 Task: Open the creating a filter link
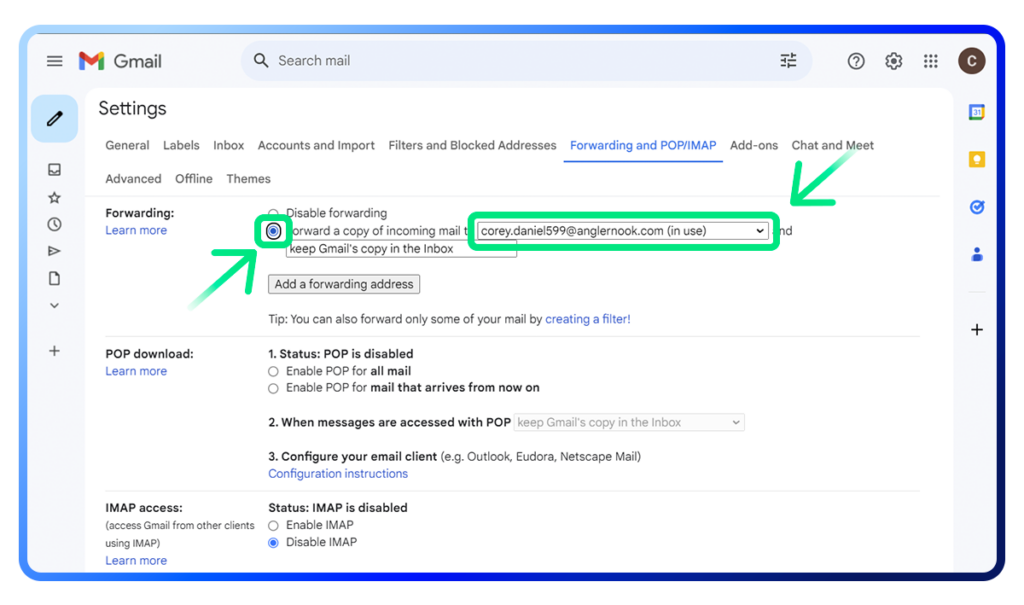click(x=587, y=319)
